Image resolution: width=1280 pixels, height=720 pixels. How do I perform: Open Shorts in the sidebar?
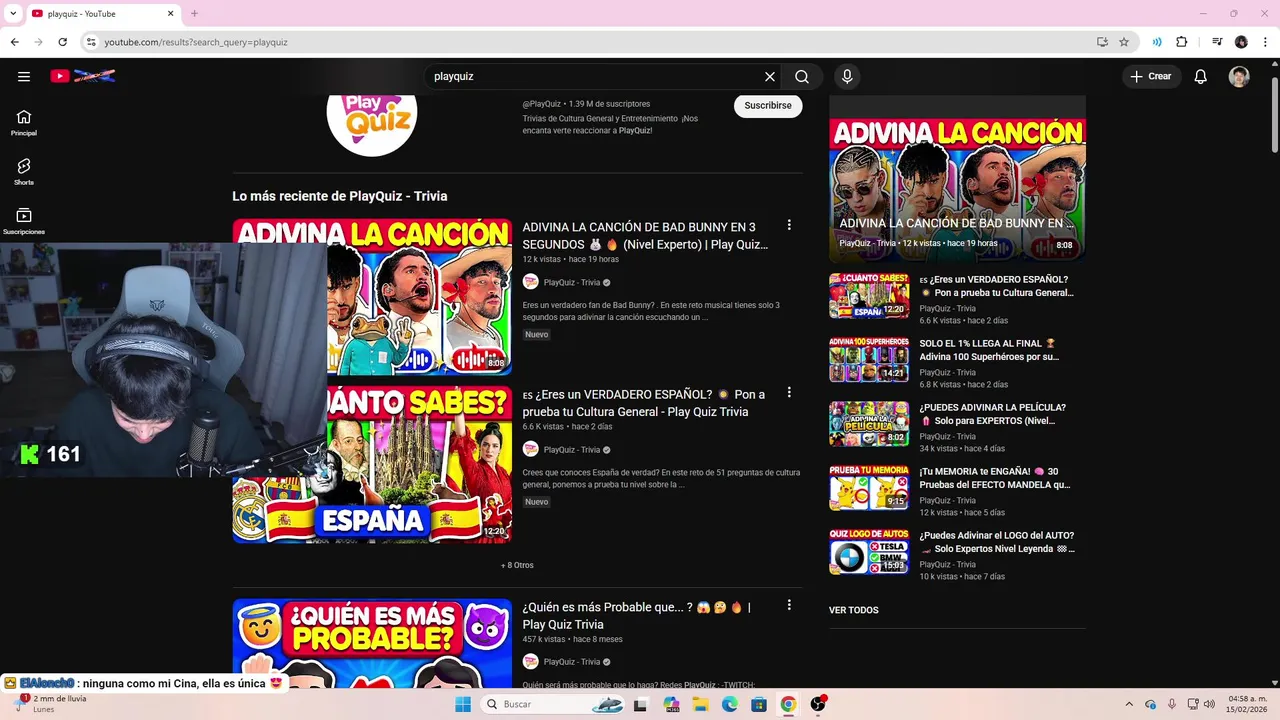tap(24, 171)
